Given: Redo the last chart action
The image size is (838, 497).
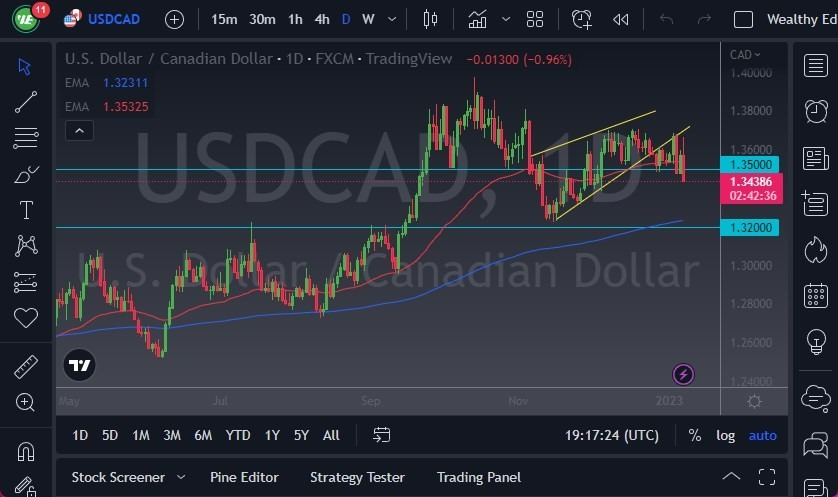Looking at the screenshot, I should click(x=704, y=20).
